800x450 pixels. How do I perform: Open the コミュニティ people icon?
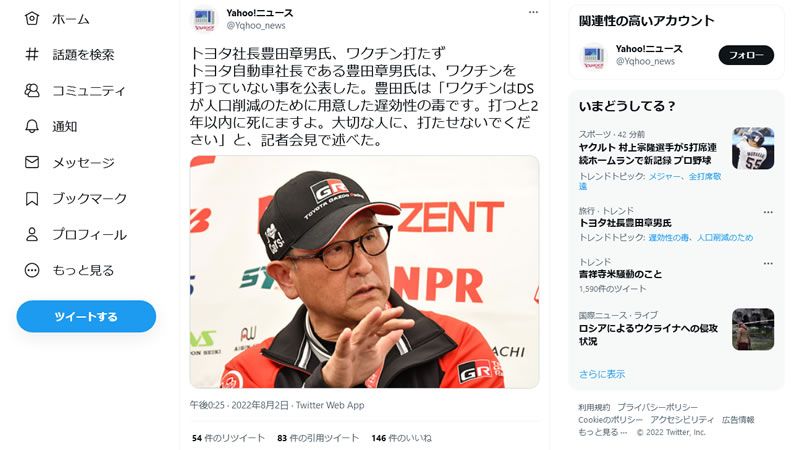coord(32,90)
